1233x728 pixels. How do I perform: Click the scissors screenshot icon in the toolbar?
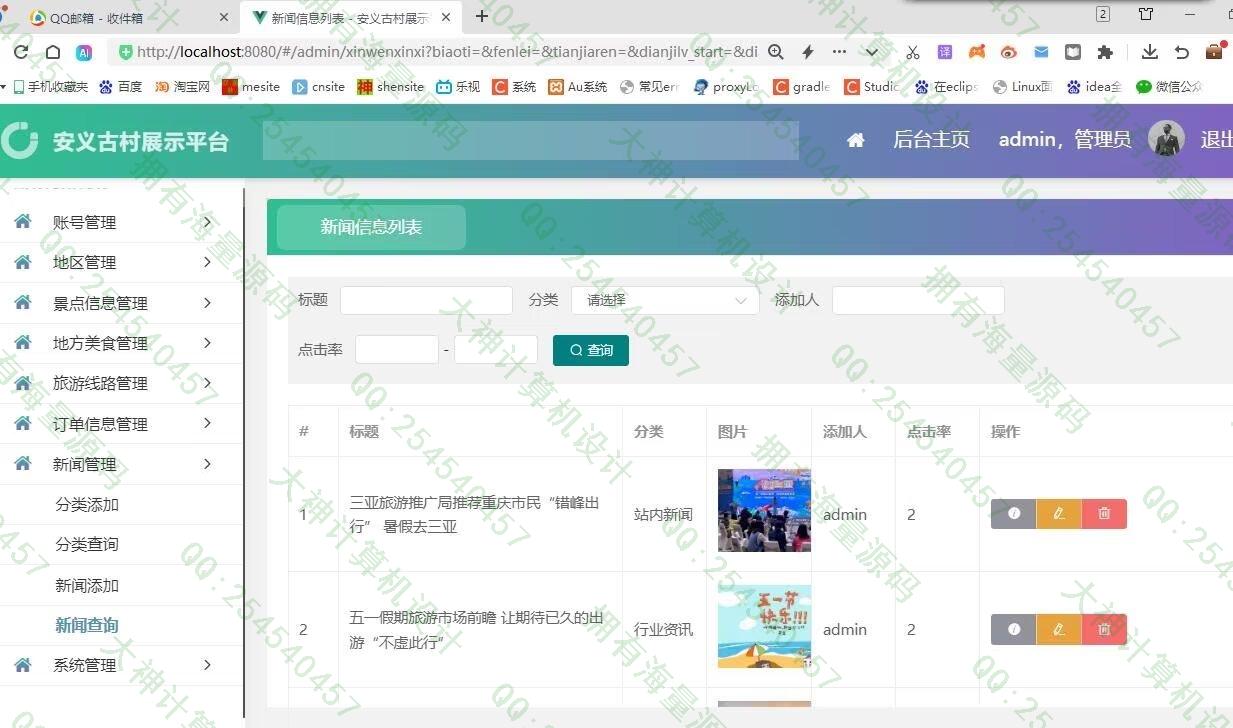[x=913, y=52]
